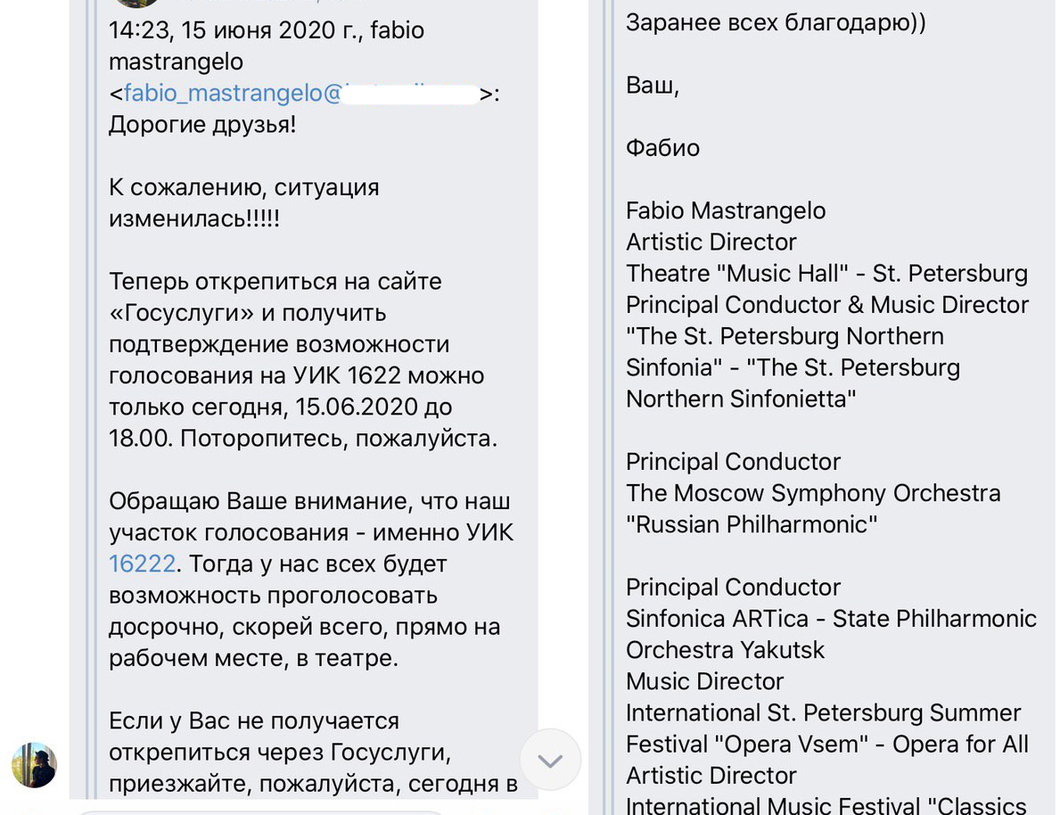The height and width of the screenshot is (815, 1060).
Task: Tap the paragraph mentioning «Госуслуги» and УИК 1622
Action: click(x=303, y=360)
